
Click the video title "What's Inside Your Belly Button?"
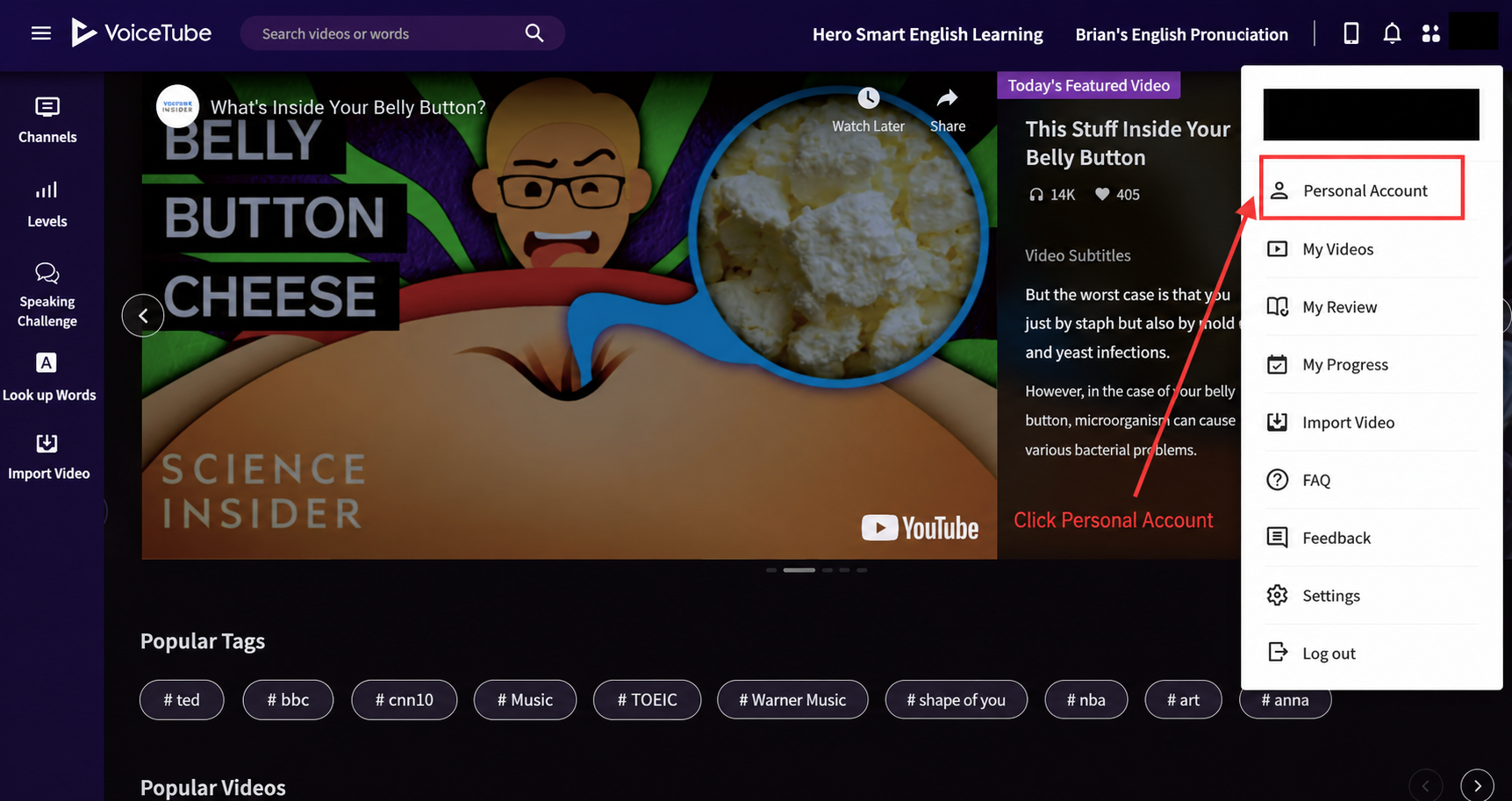point(348,107)
